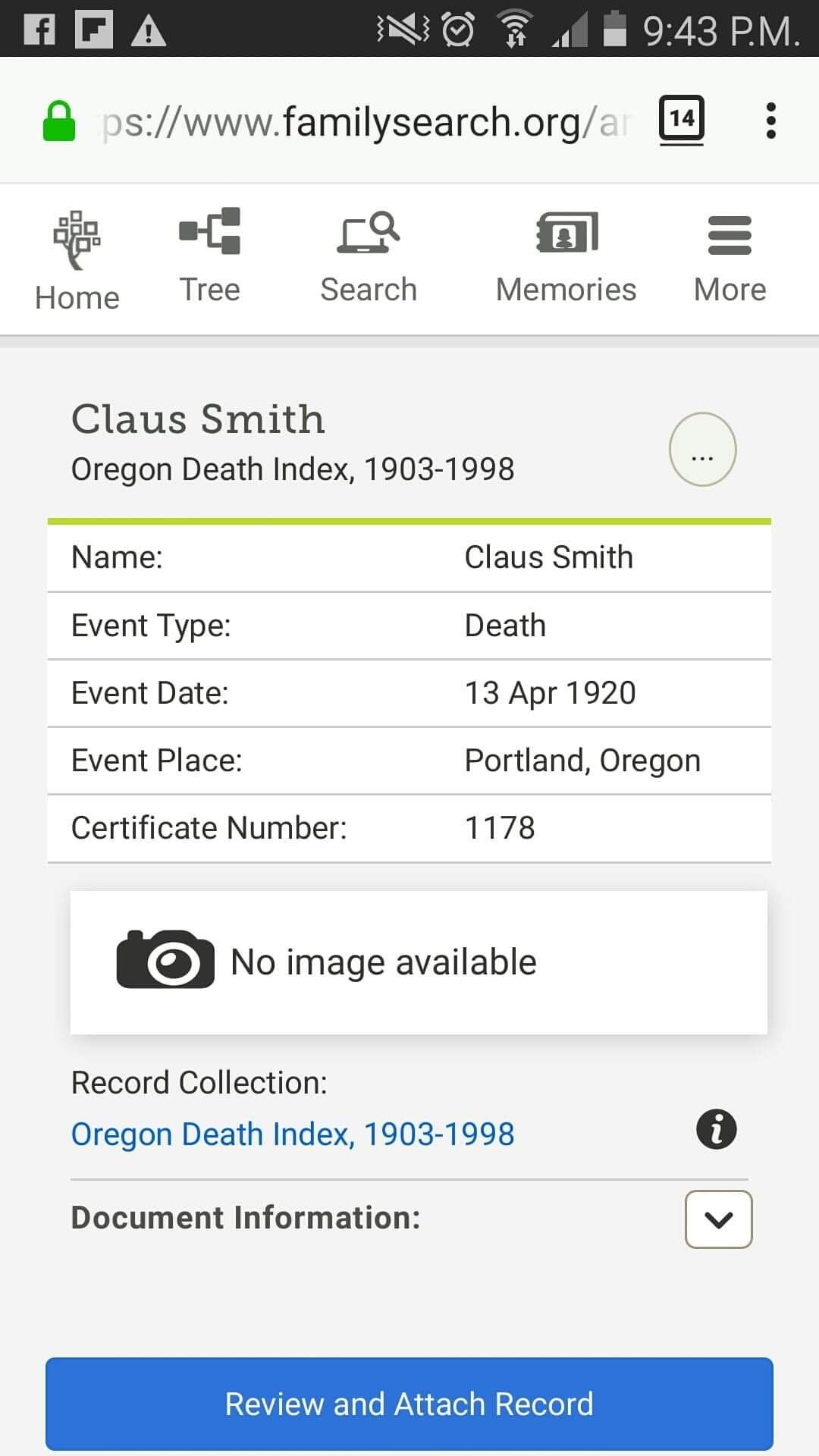Open the record options ellipsis button
819x1456 pixels.
click(702, 450)
